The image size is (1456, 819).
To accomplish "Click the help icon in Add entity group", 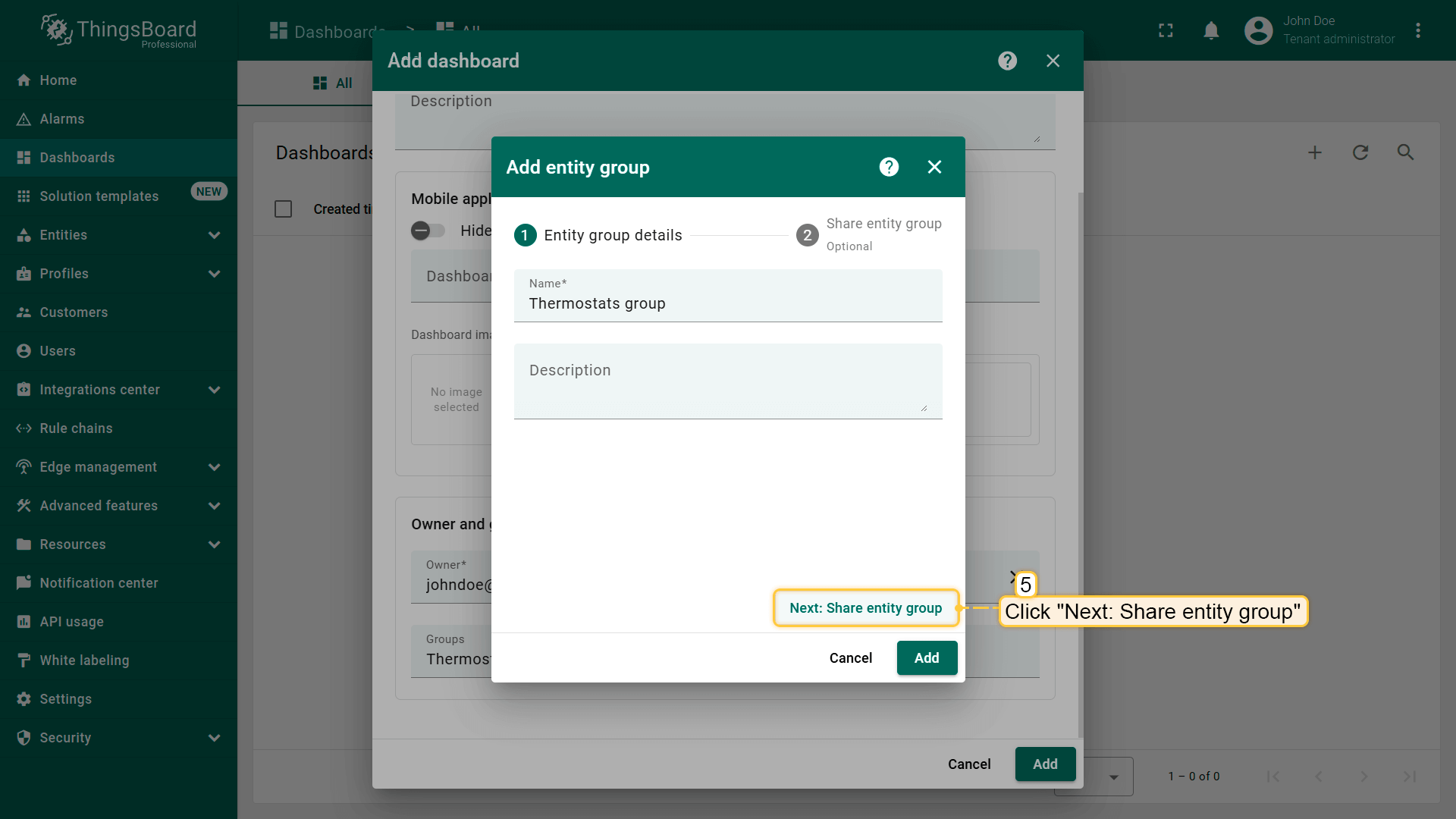I will [889, 167].
